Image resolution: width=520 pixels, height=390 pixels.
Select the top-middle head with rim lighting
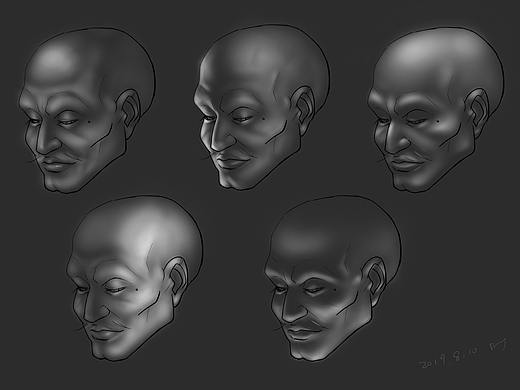262,107
